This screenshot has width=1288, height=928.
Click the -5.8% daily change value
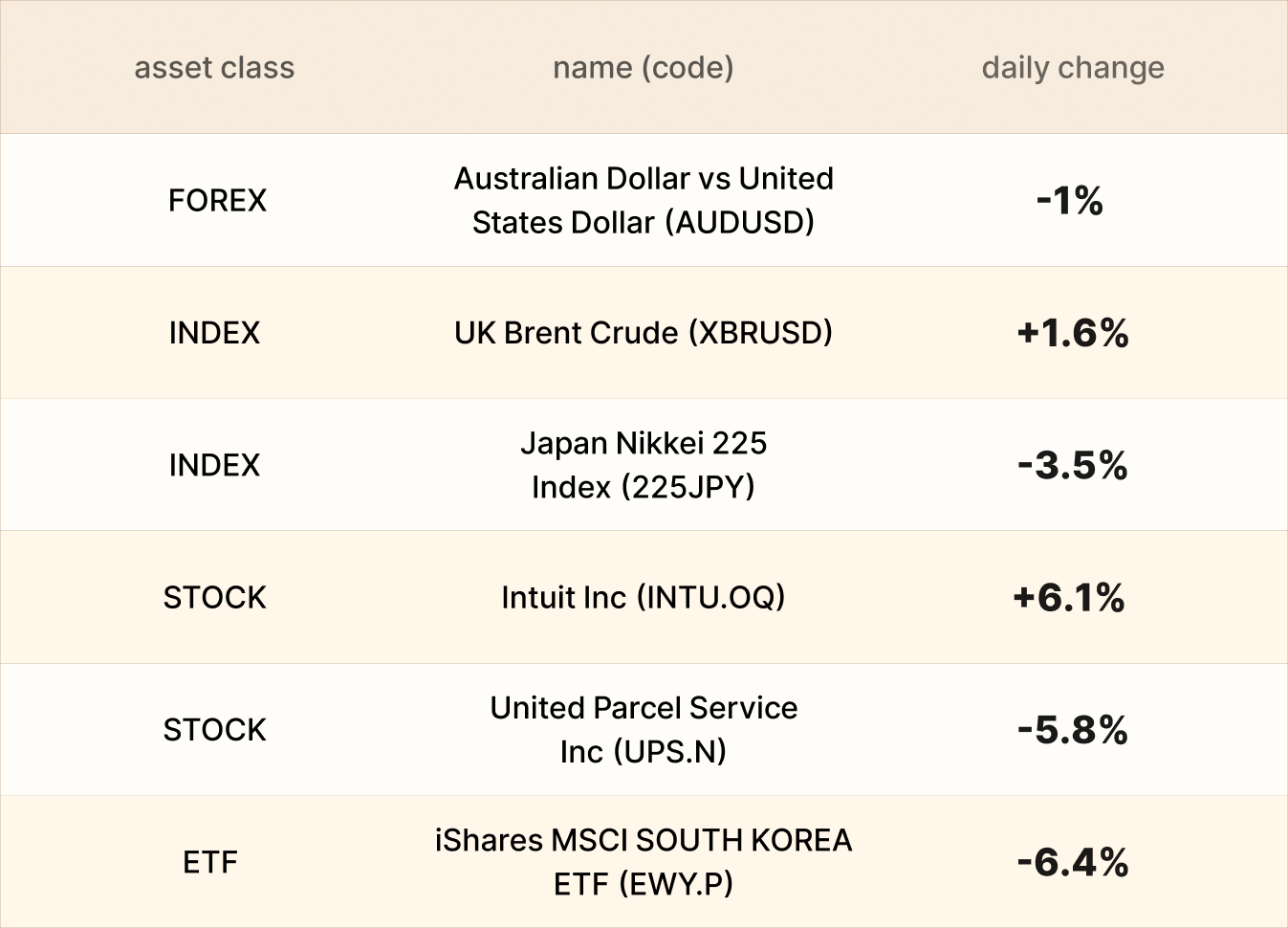pyautogui.click(x=1073, y=730)
